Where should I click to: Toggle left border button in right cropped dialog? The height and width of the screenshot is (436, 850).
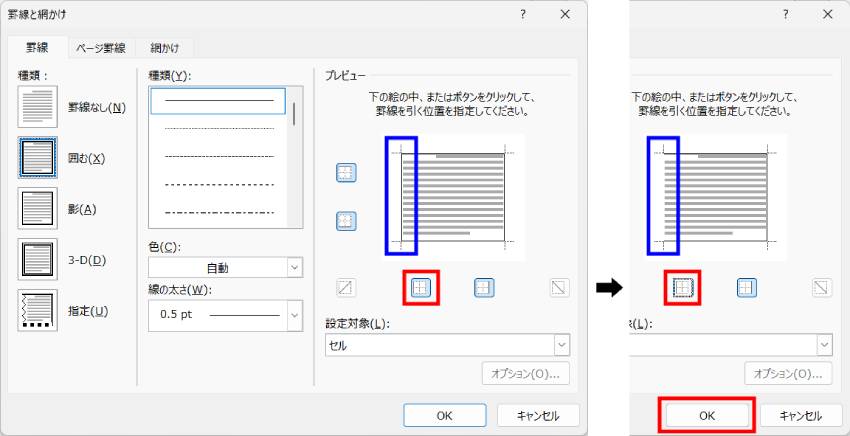click(682, 288)
